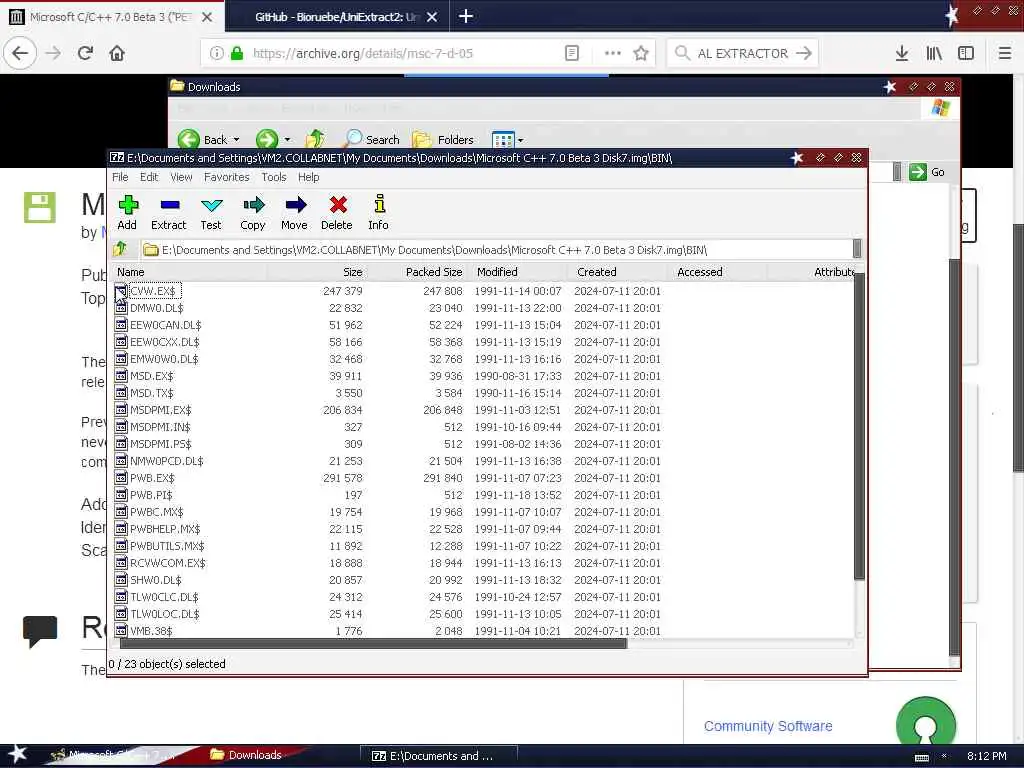Open the Tools menu
The height and width of the screenshot is (768, 1024).
274,177
